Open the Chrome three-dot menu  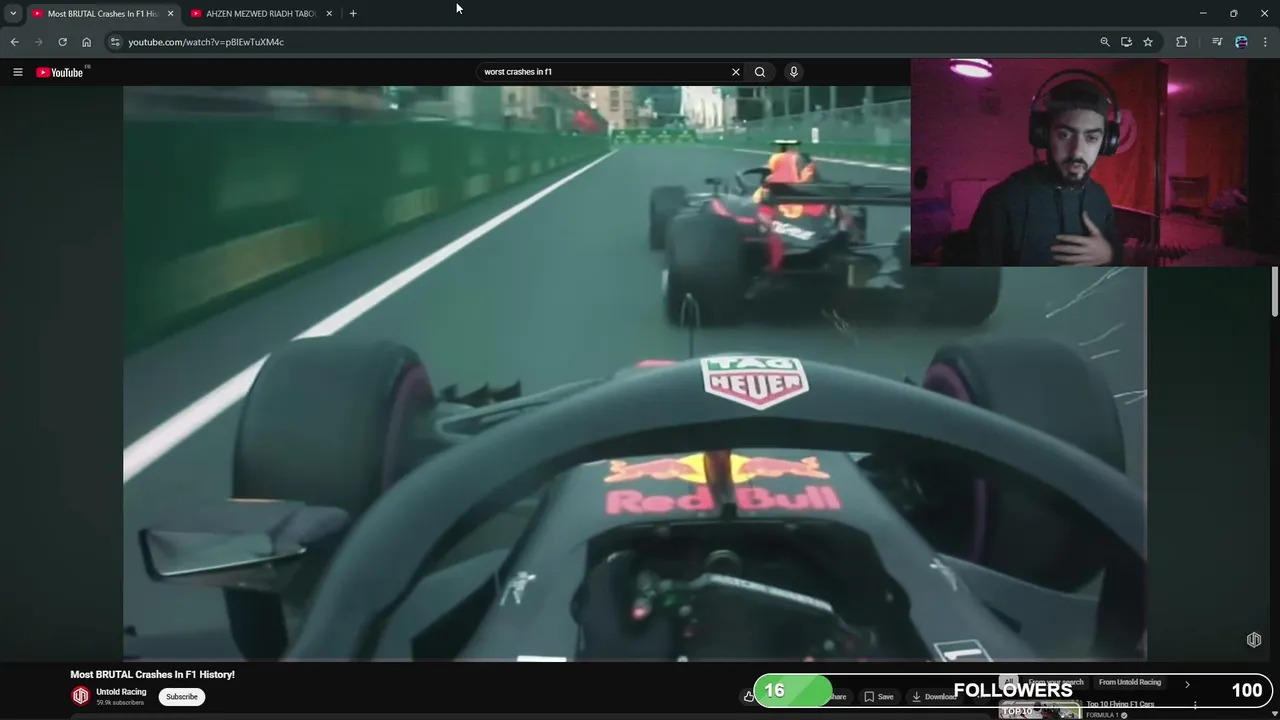coord(1266,42)
